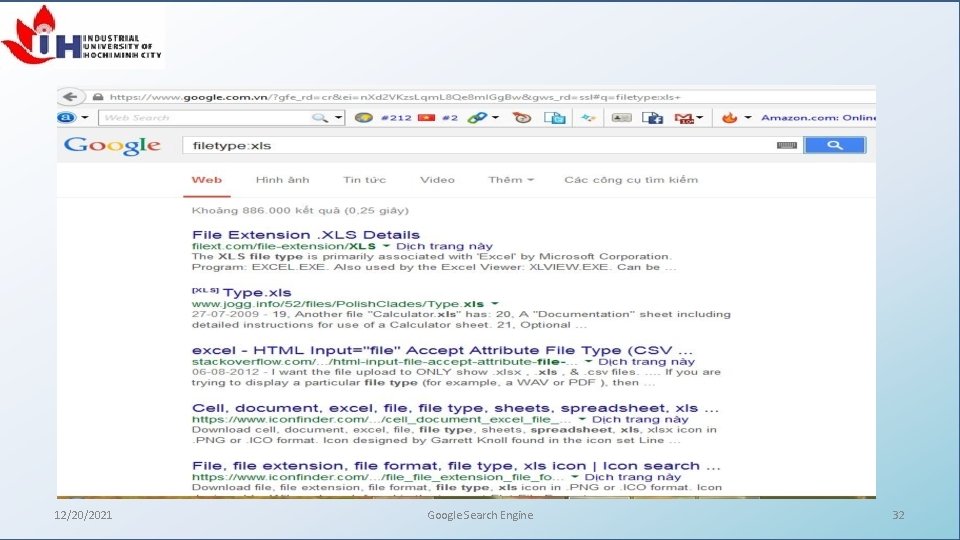Switch to the Tin tức tab
This screenshot has height=540, width=960.
click(364, 180)
